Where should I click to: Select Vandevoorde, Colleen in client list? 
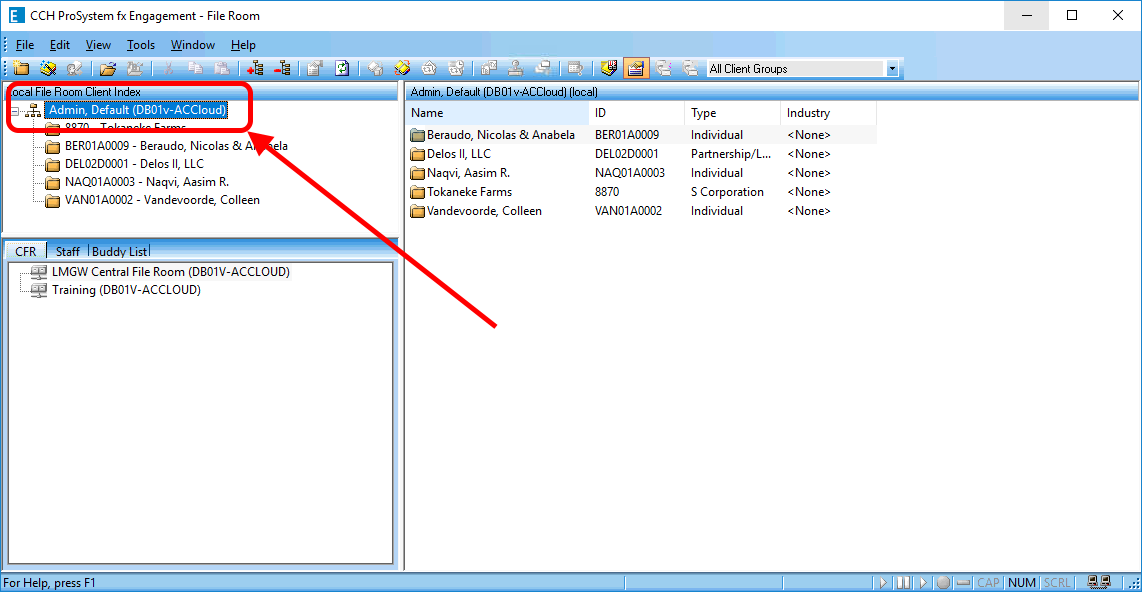[484, 210]
